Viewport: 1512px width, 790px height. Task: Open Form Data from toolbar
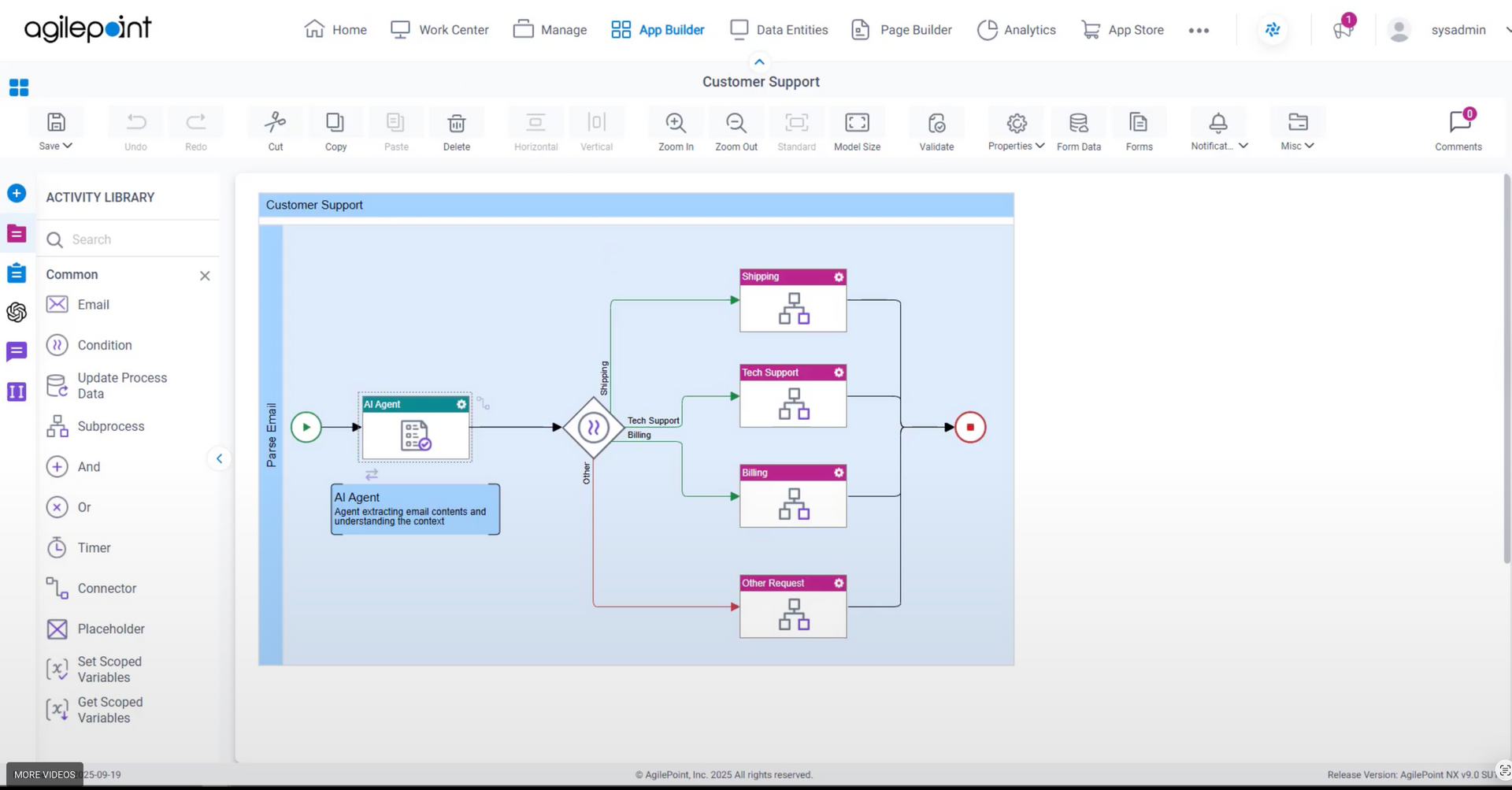coord(1078,124)
